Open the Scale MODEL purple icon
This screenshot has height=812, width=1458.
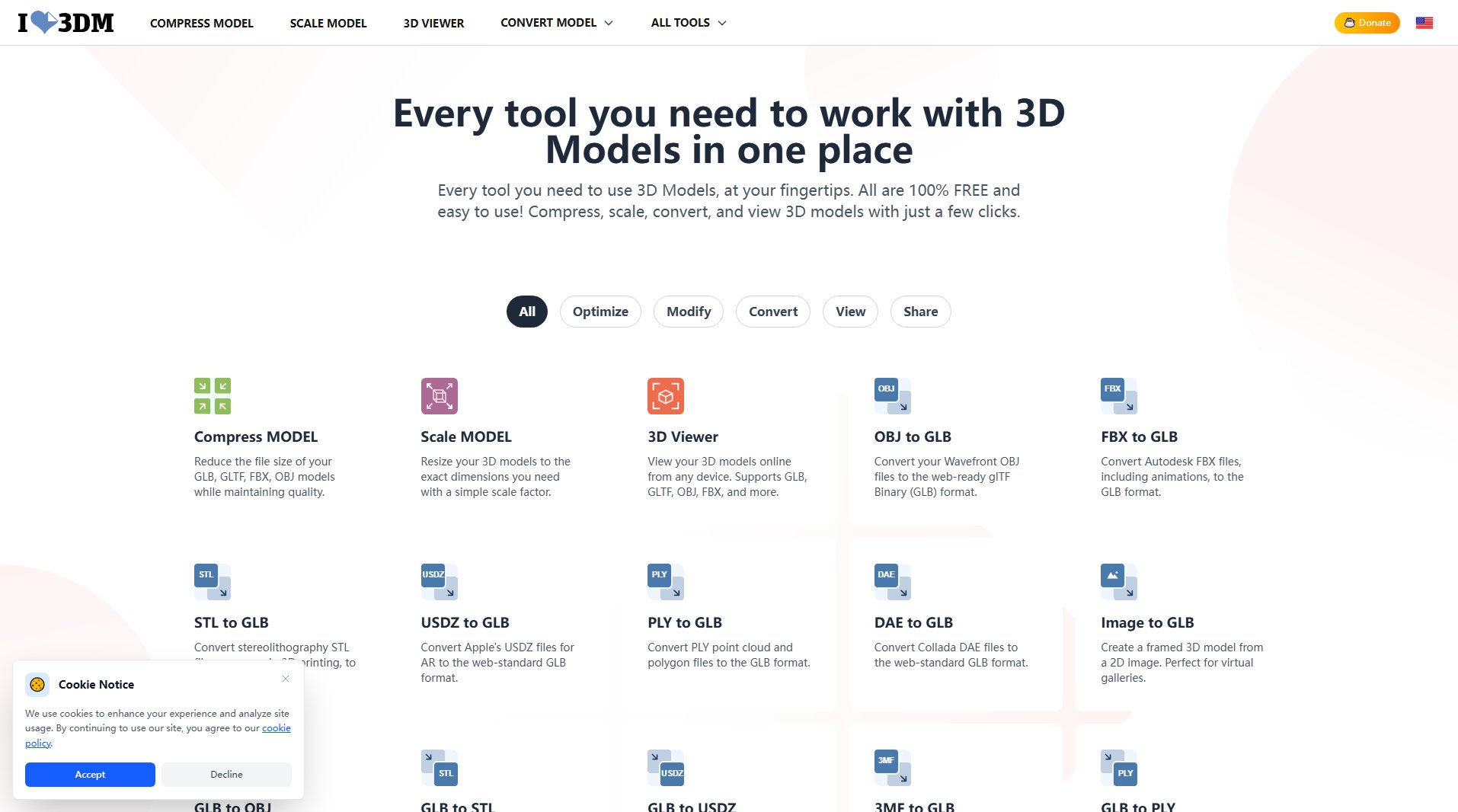coord(439,396)
